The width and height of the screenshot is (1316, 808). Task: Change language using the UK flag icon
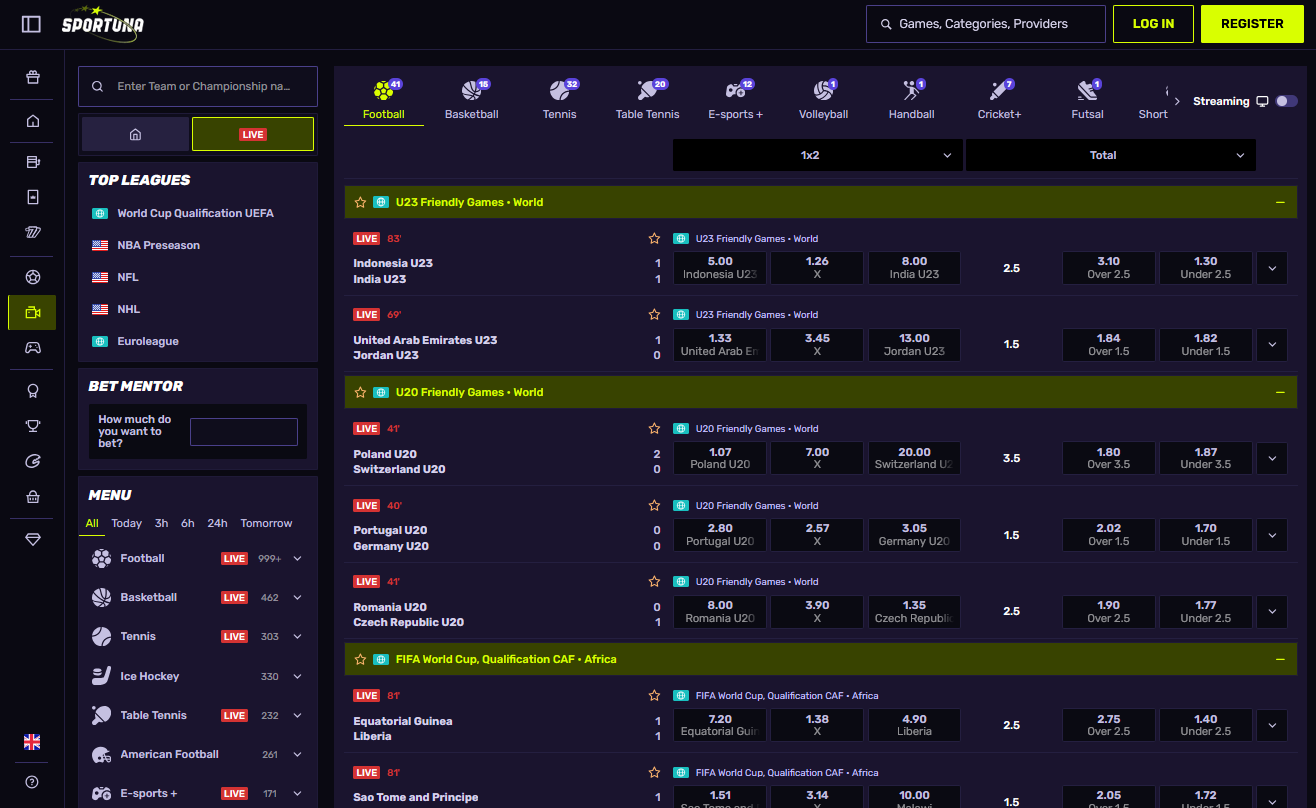32,742
